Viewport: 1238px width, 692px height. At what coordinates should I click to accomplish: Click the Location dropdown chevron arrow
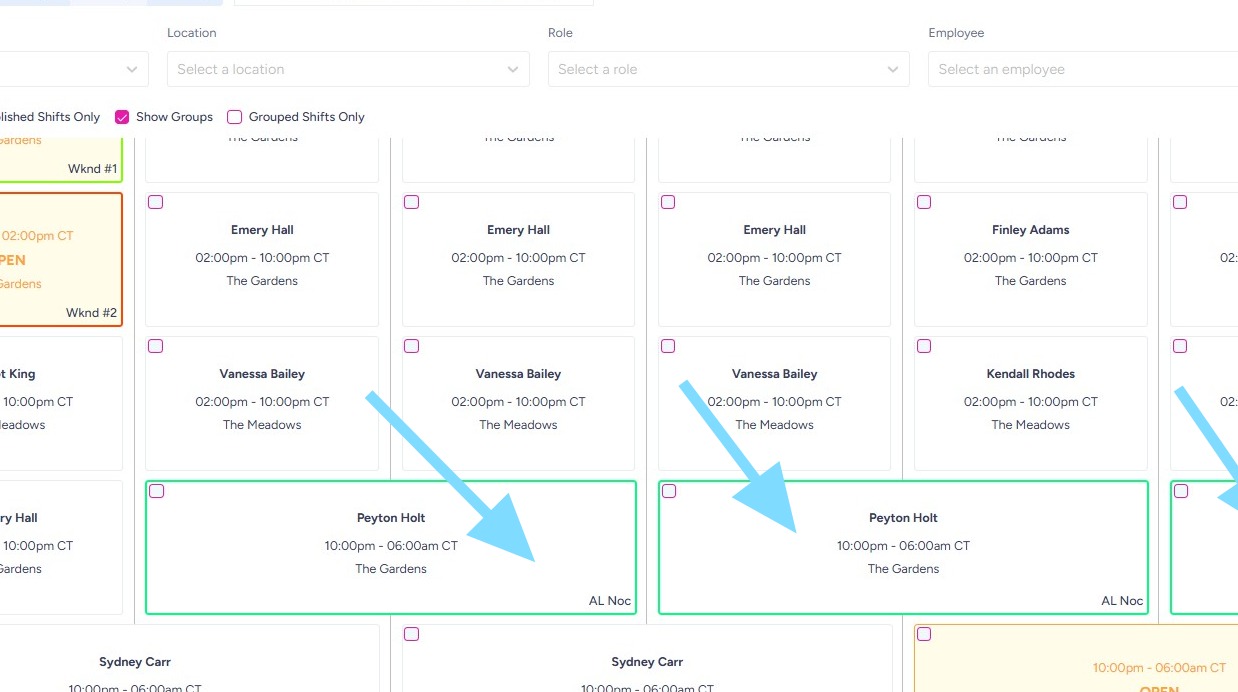pyautogui.click(x=513, y=69)
